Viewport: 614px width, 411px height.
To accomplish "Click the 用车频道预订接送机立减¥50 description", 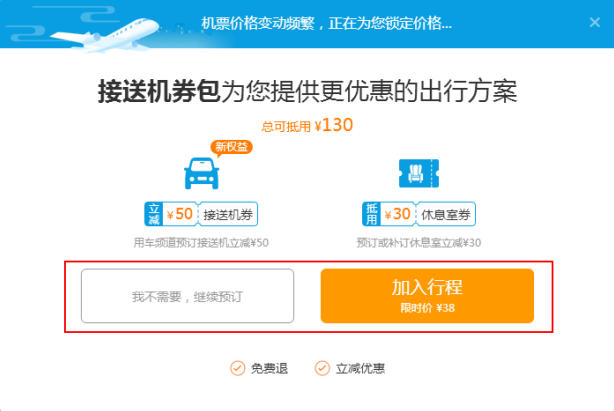I will [201, 242].
